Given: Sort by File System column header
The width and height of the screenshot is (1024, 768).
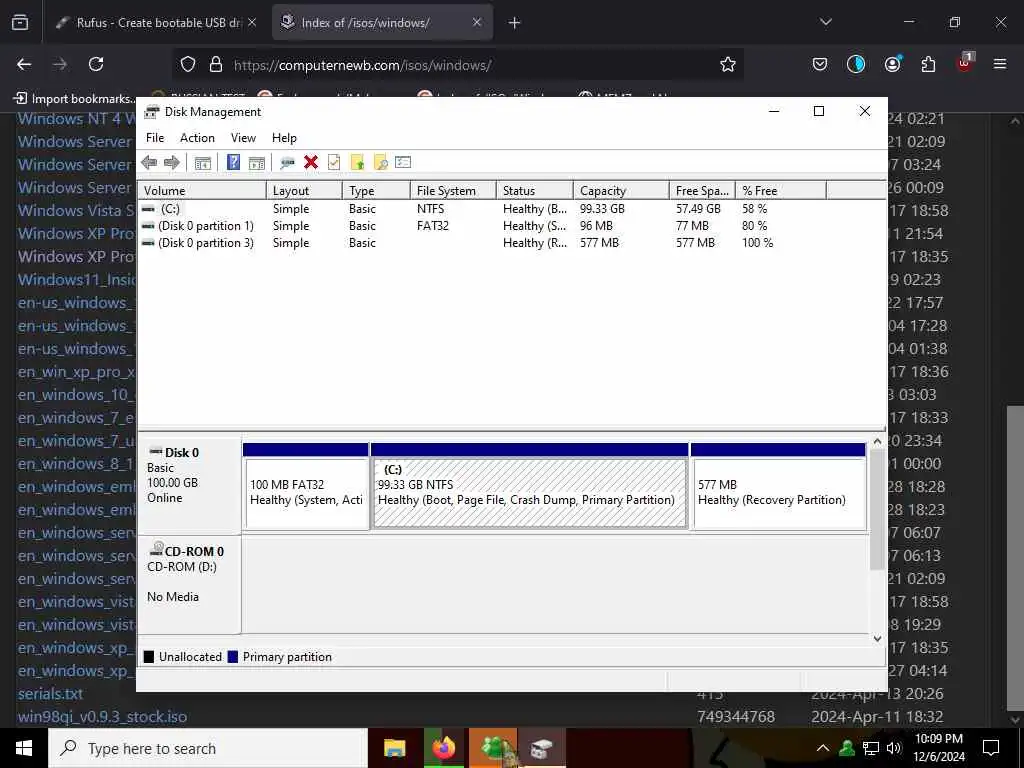Looking at the screenshot, I should coord(453,191).
